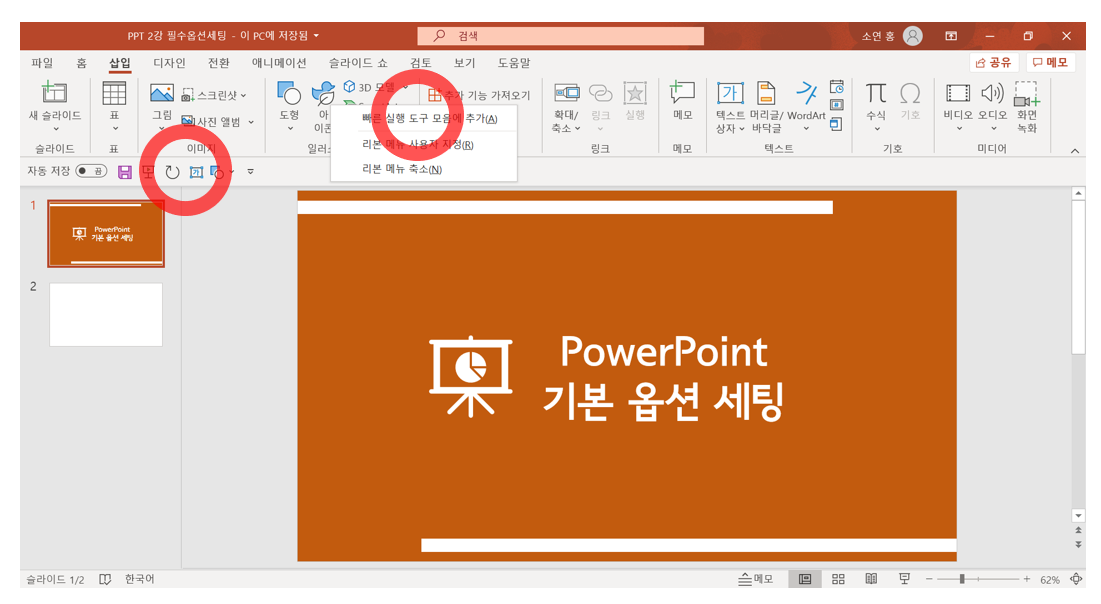
Task: Insert a comment with 메모 ribbon icon
Action: click(683, 93)
